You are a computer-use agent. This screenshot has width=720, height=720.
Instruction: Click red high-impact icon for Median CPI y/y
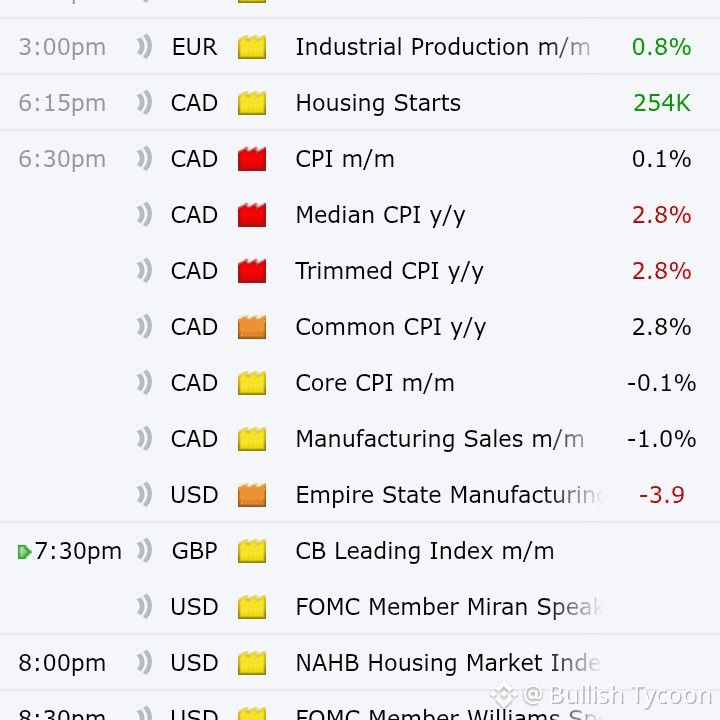click(x=252, y=215)
